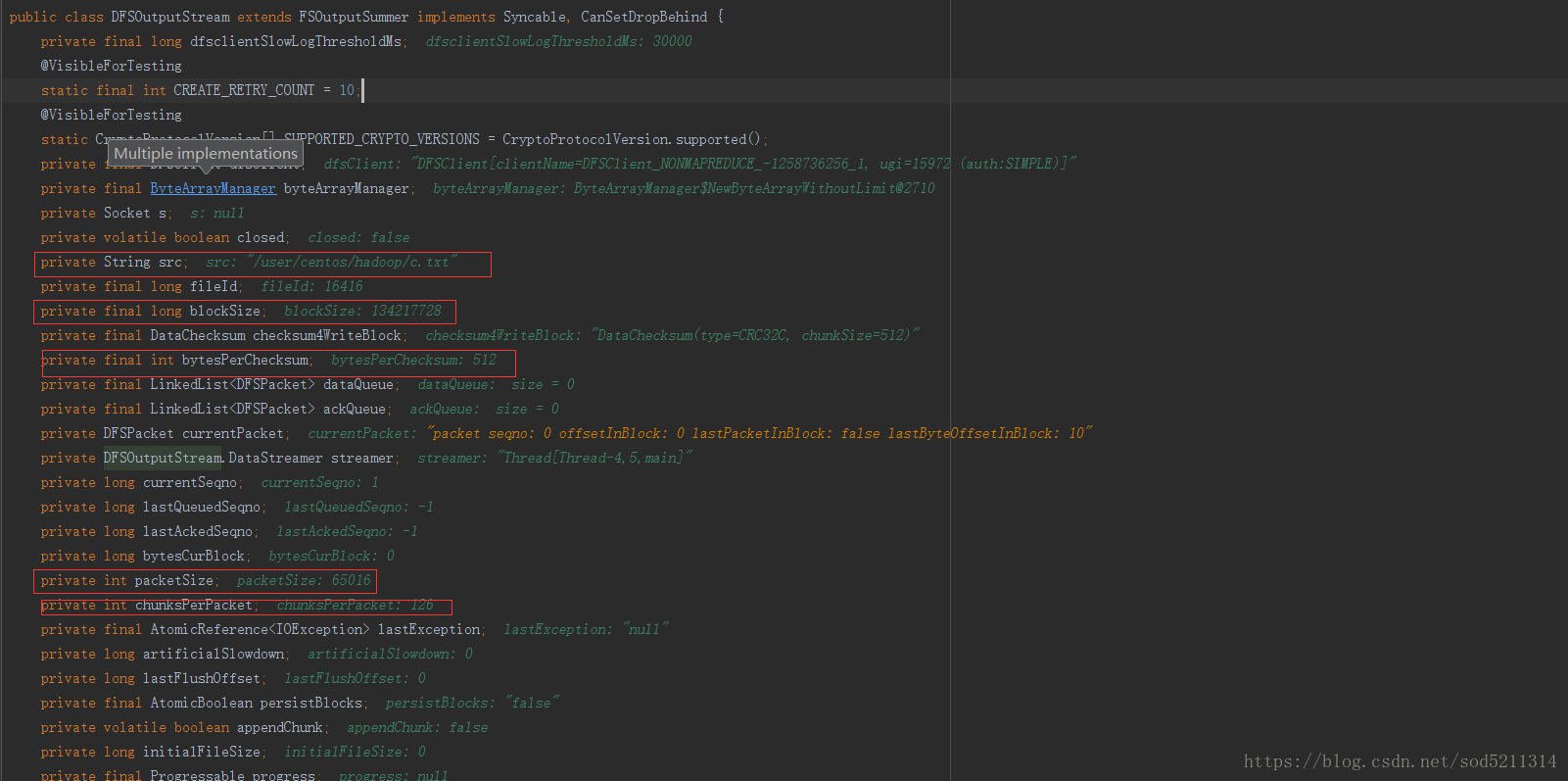
Task: Open the ByteArrayManager type link
Action: [213, 188]
